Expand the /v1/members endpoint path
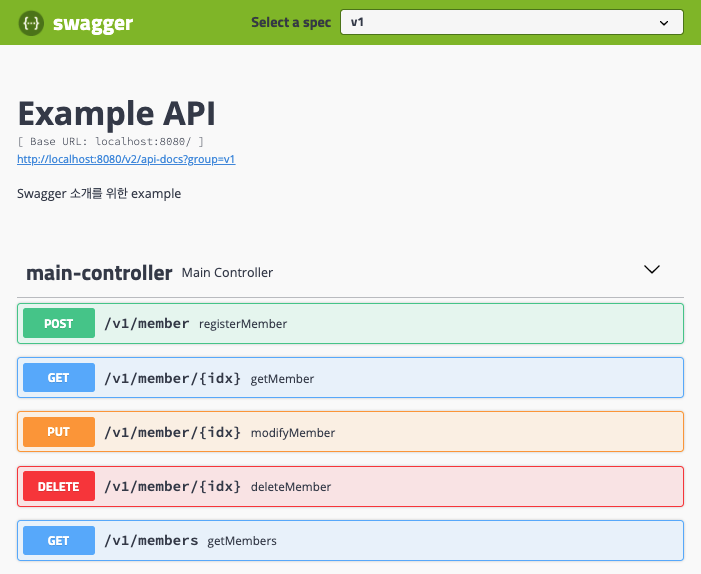Viewport: 701px width, 574px height. coord(151,540)
